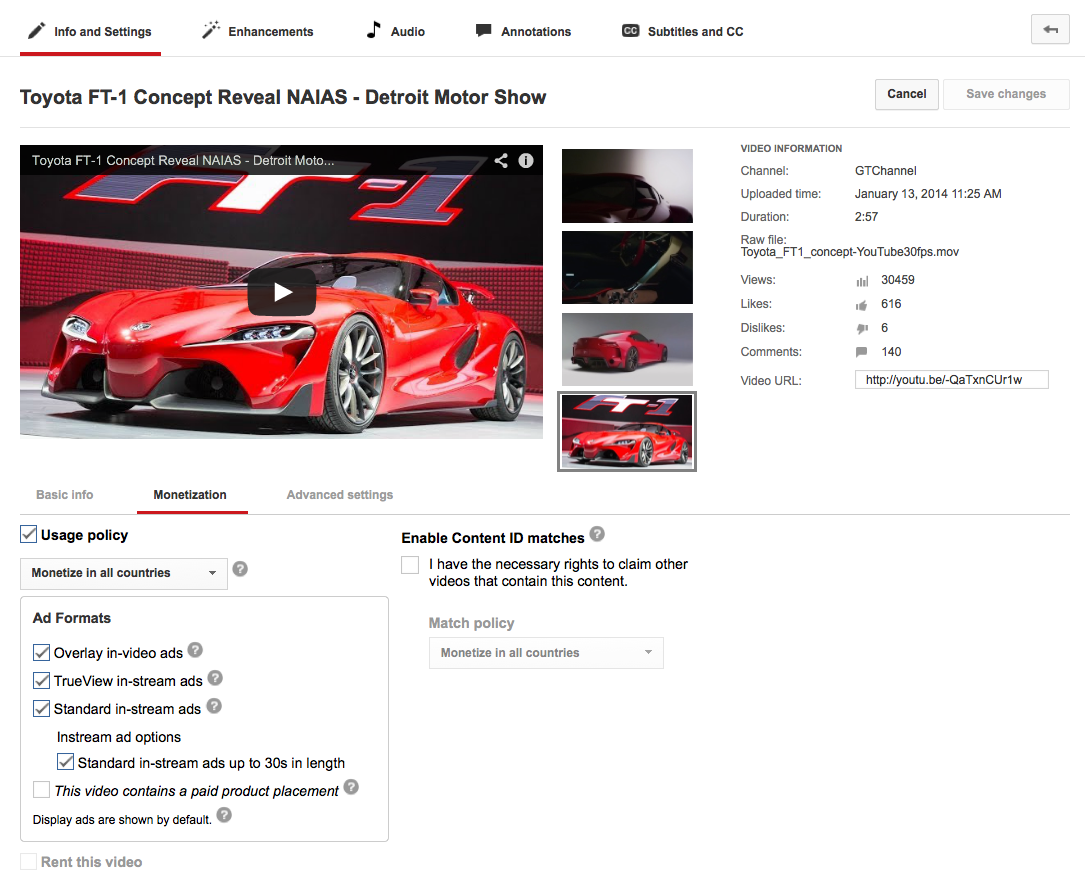Open the Subtitles and CC tab

tap(683, 32)
